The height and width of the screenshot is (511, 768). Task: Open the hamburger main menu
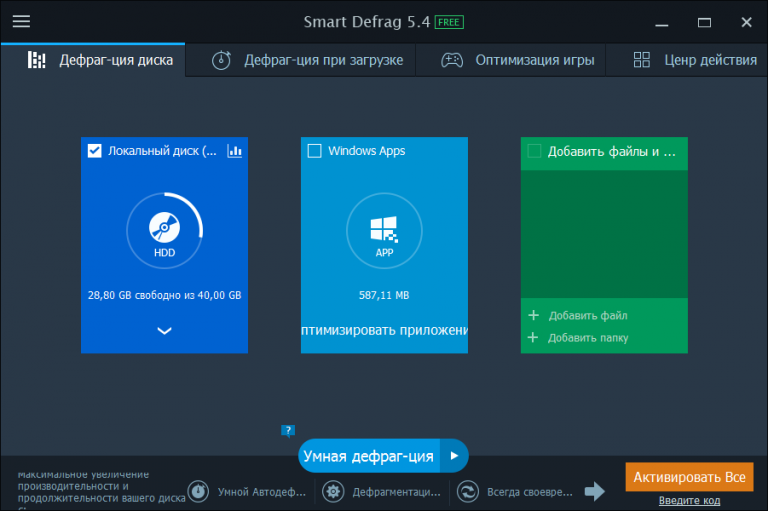[x=21, y=21]
